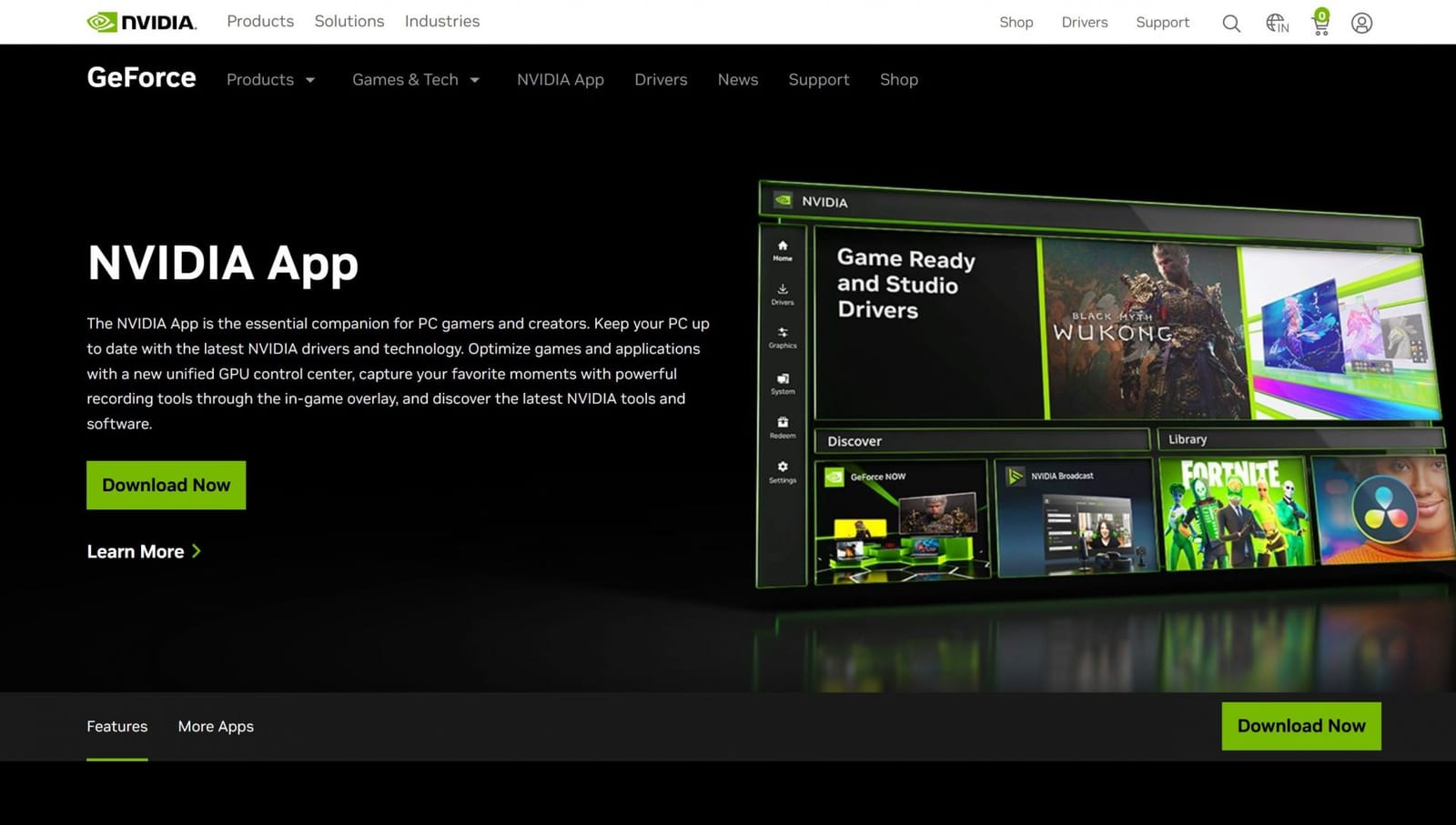Open the search icon in the top bar
The image size is (1456, 825).
(x=1230, y=23)
